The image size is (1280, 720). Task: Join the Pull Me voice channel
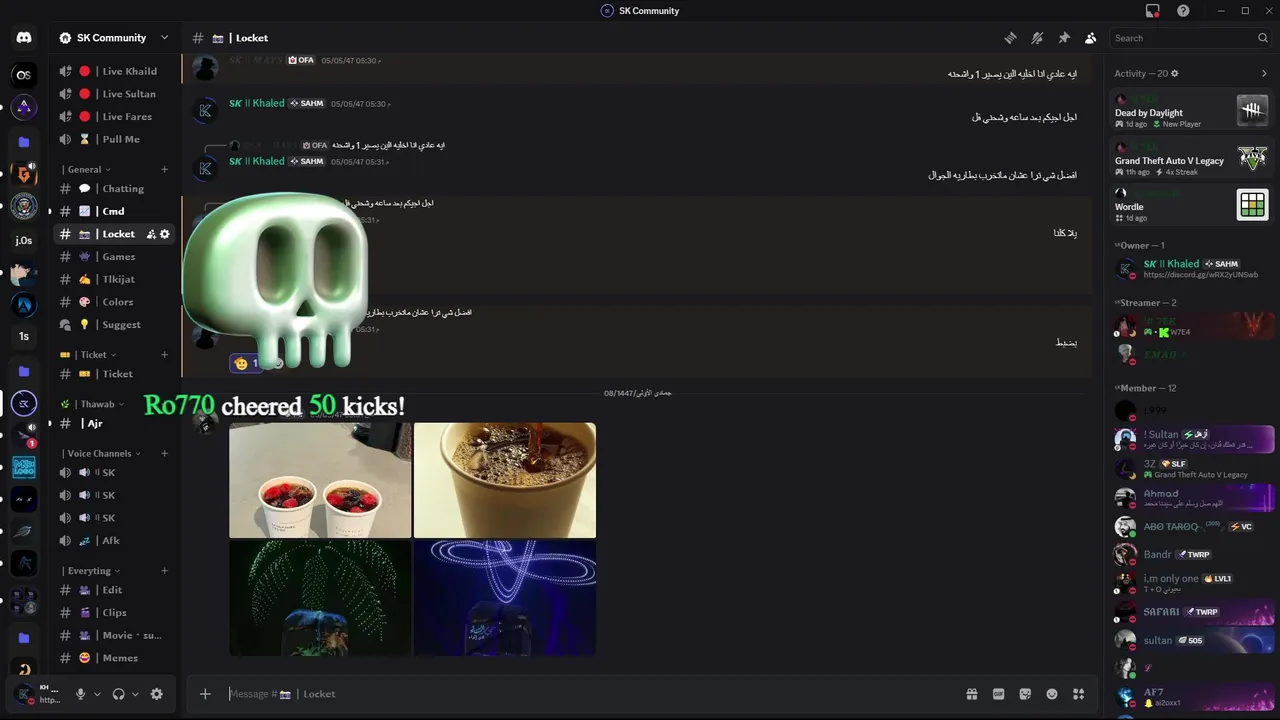click(x=115, y=139)
